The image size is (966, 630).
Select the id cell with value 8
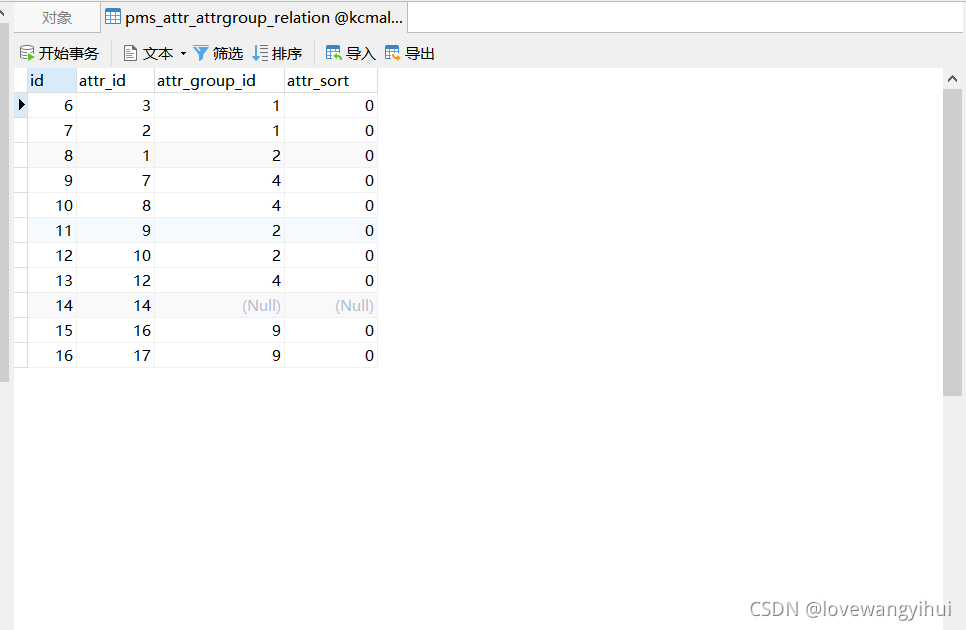click(x=52, y=156)
